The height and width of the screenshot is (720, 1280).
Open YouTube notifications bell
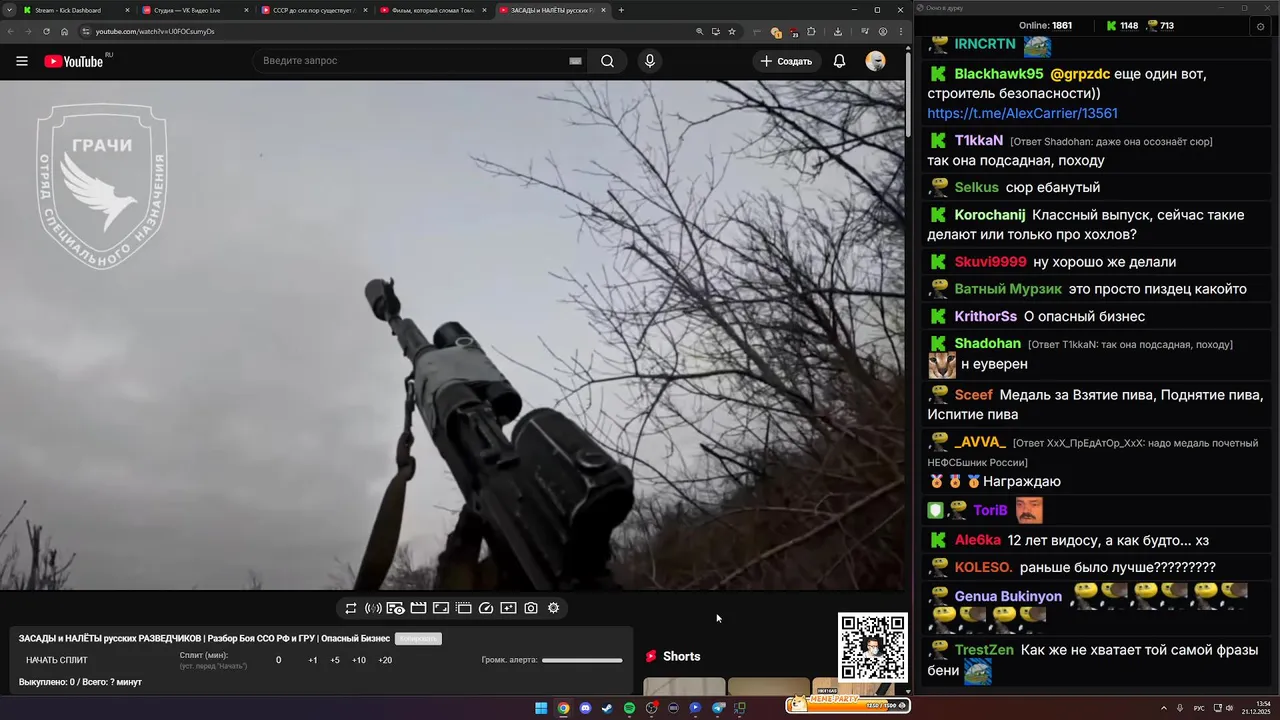[839, 61]
